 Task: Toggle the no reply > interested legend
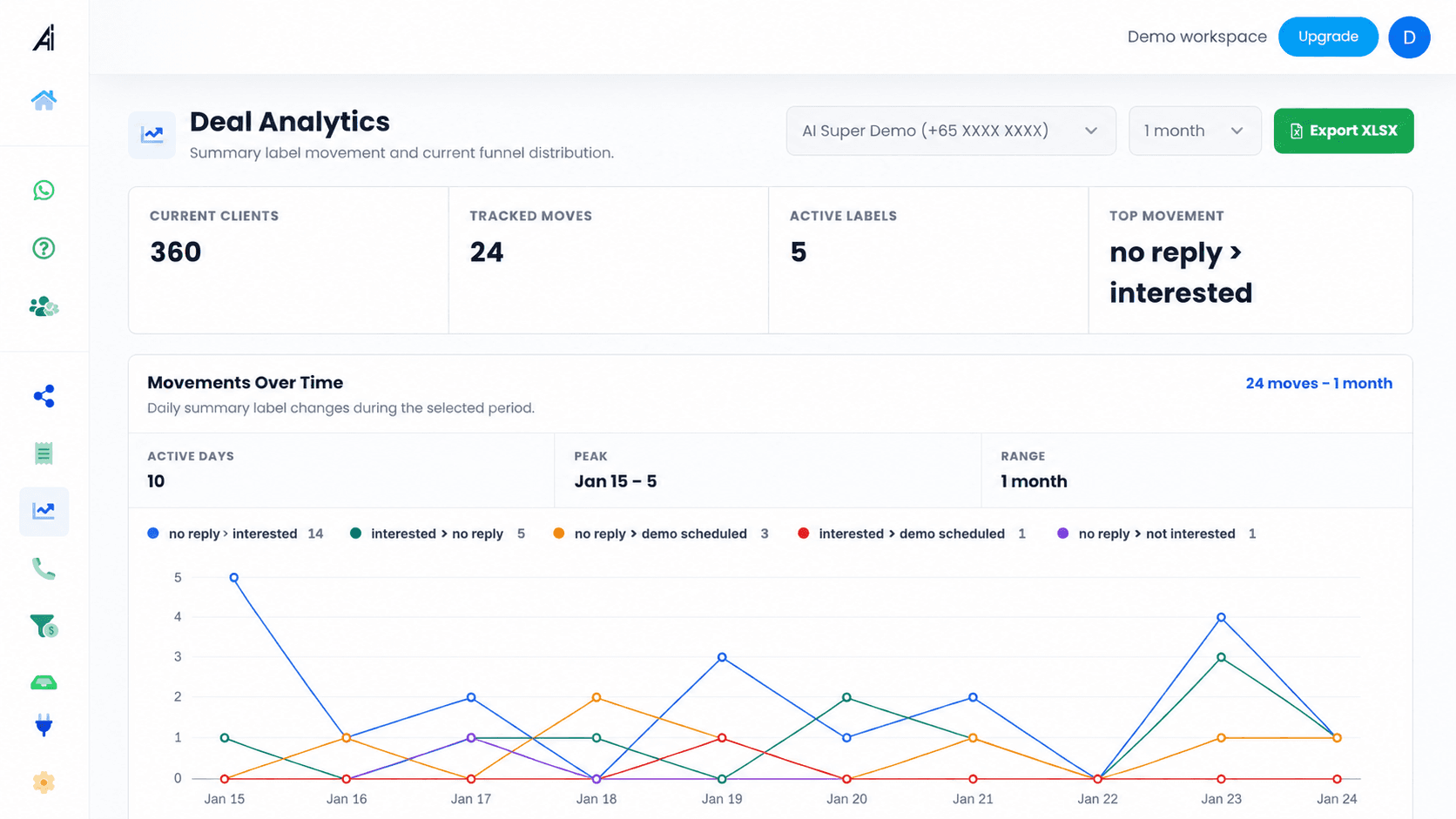[x=235, y=534]
